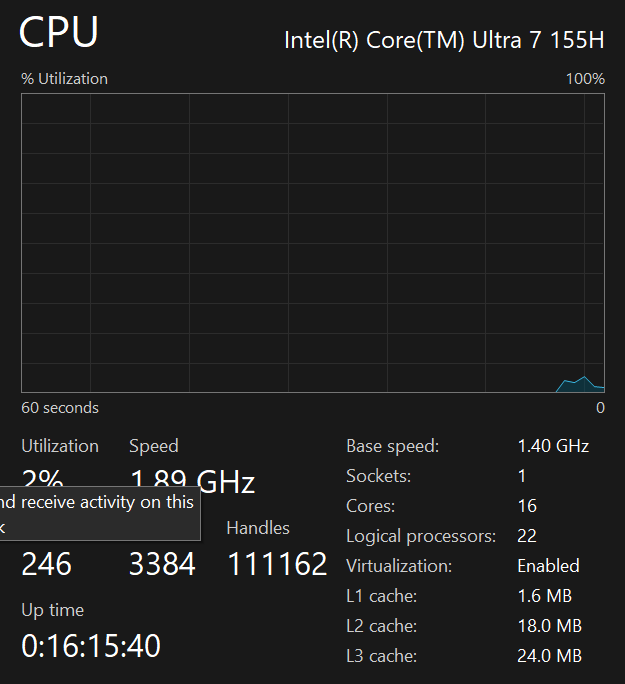Screen dimensions: 625x684
Task: Click the Logical processors label
Action: point(420,537)
